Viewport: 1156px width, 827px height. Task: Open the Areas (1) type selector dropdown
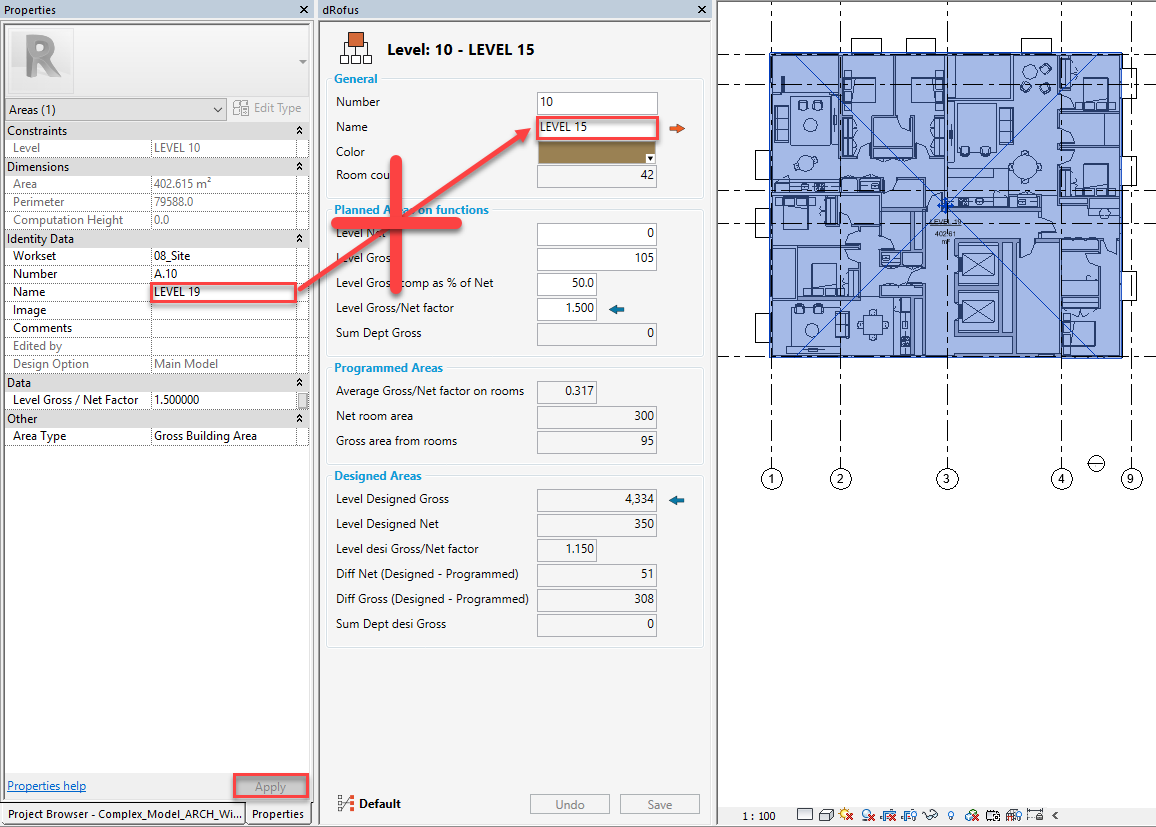click(x=219, y=109)
